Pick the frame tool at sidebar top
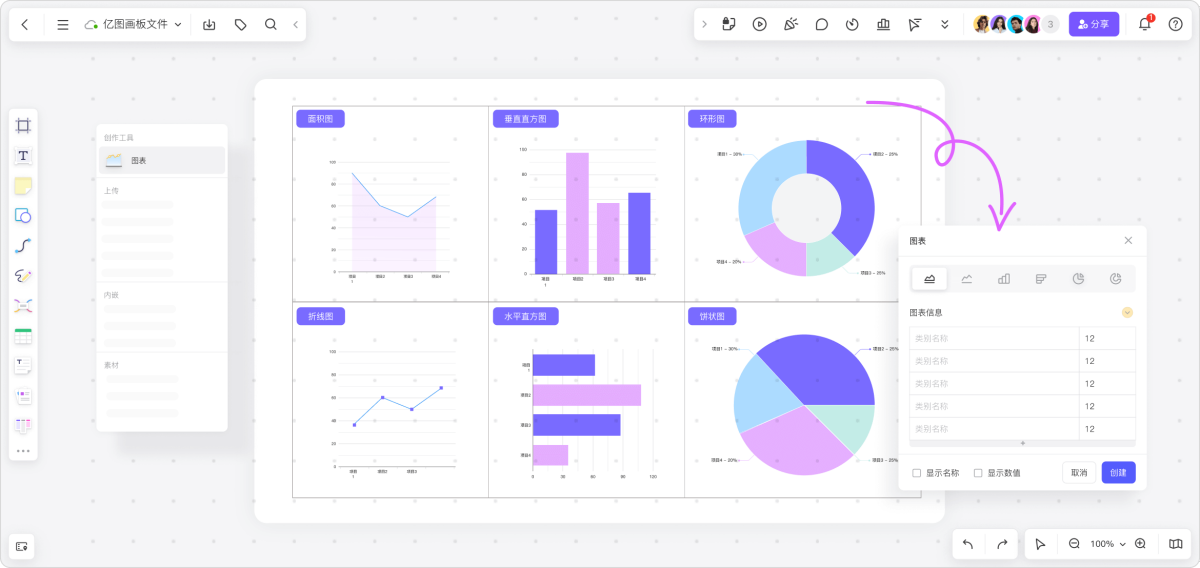Viewport: 1200px width, 568px height. point(23,126)
